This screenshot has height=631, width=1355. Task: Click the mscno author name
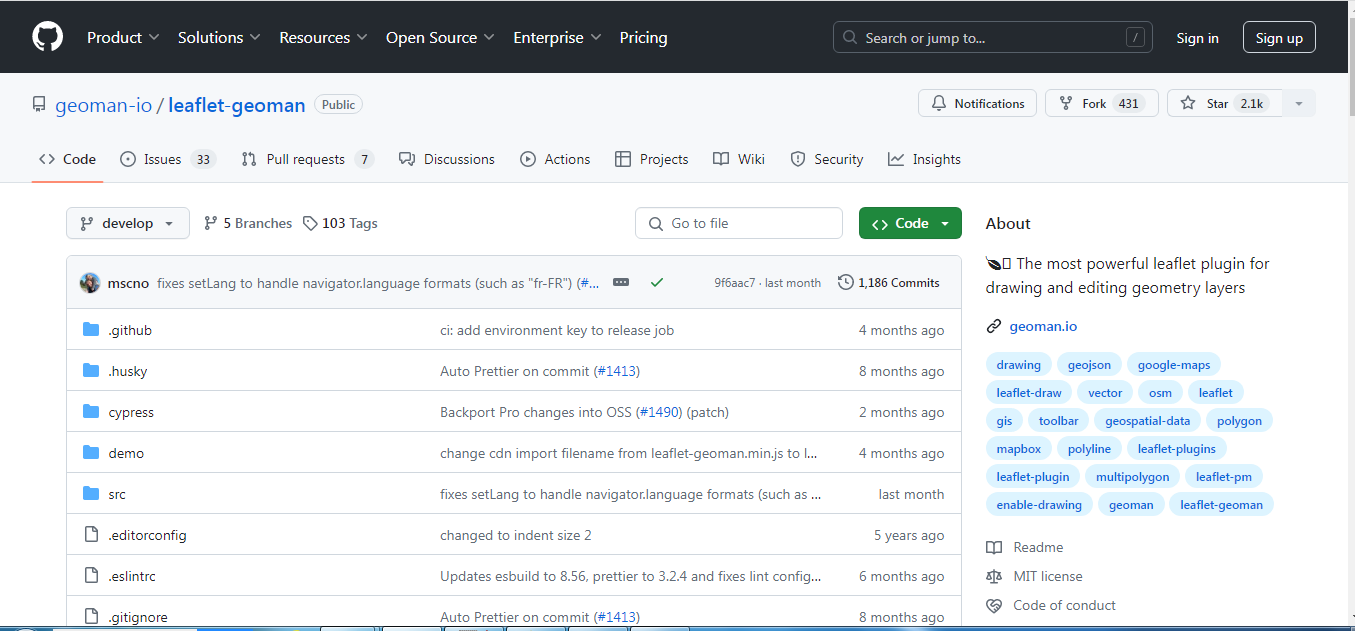128,283
